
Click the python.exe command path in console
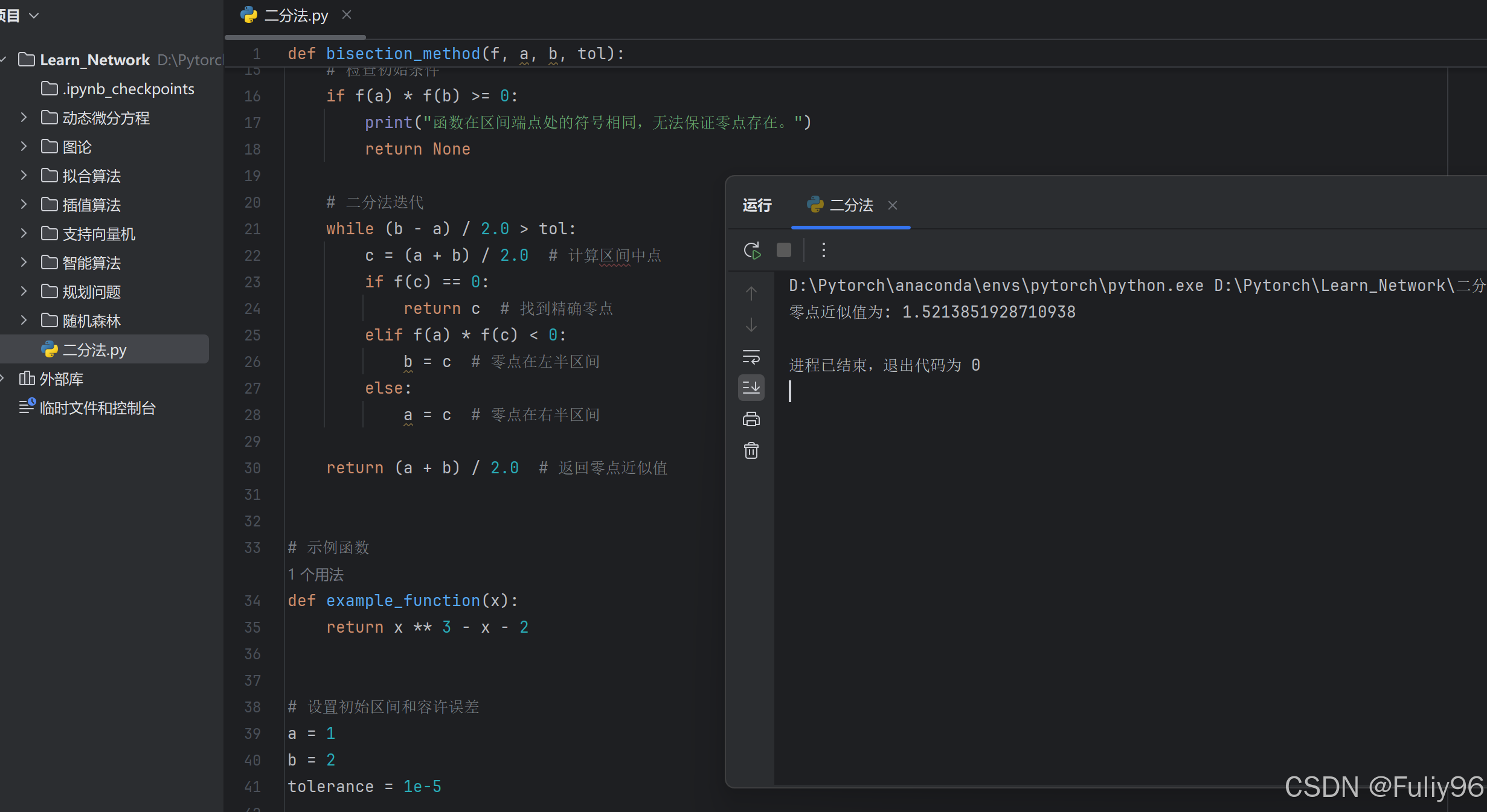[x=997, y=286]
